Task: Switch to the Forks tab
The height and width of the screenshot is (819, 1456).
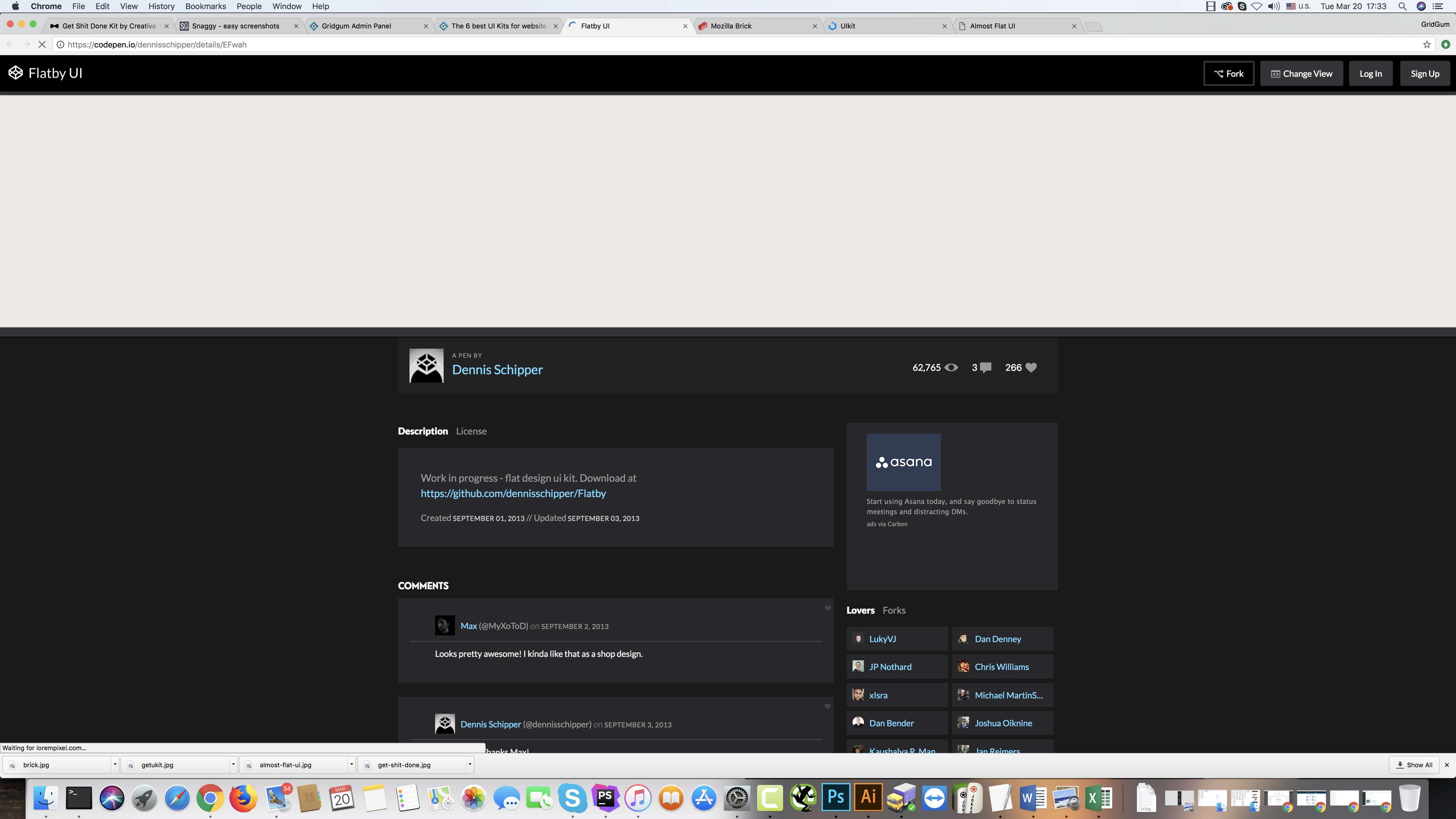Action: tap(894, 611)
